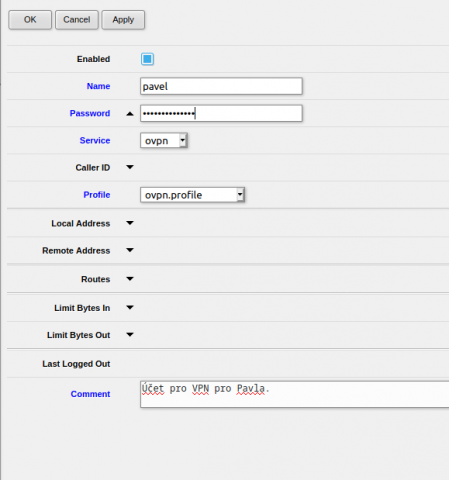
Task: Expand the Limit Bytes Out field
Action: 130,335
